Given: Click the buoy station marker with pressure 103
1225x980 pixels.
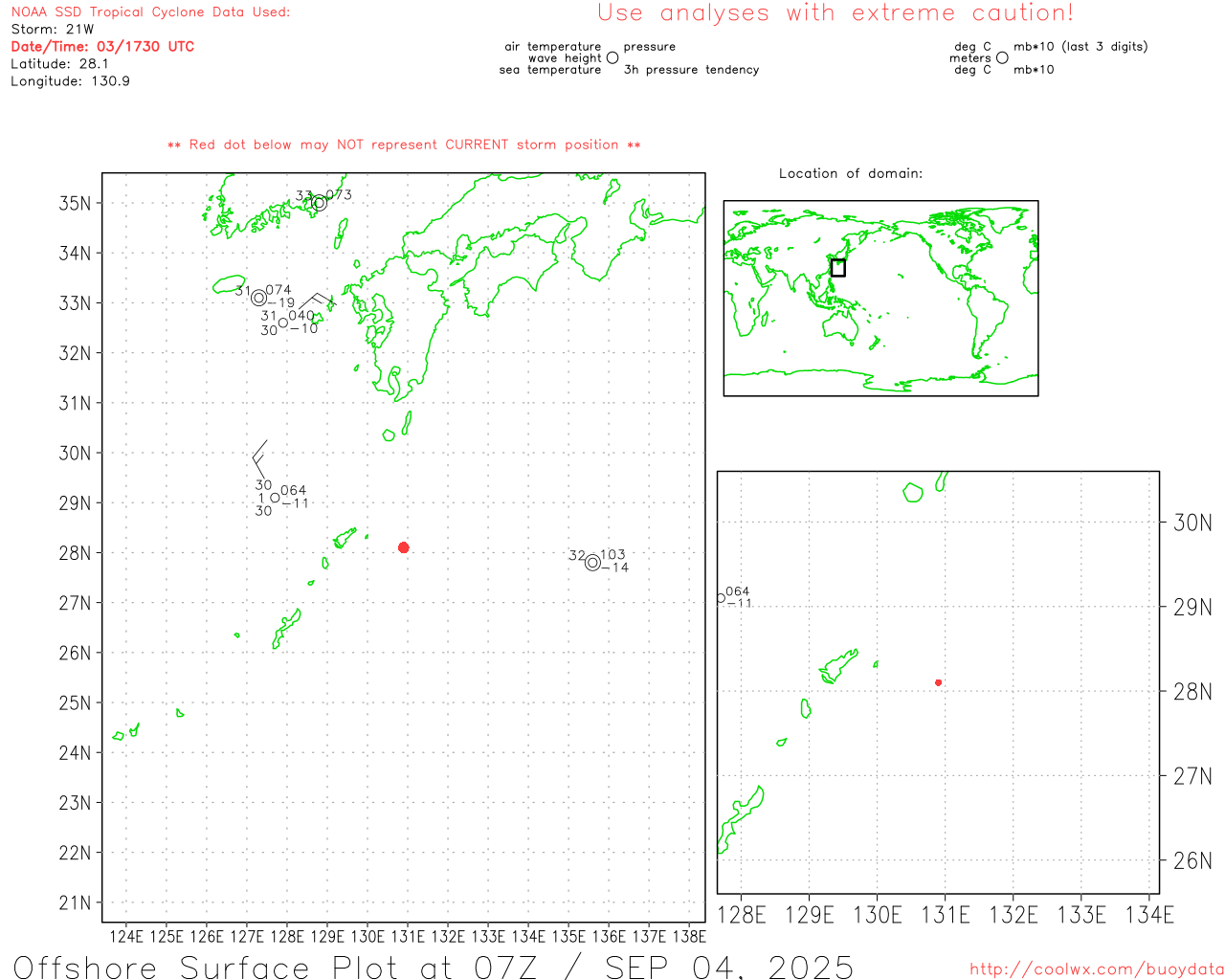Looking at the screenshot, I should 593,563.
